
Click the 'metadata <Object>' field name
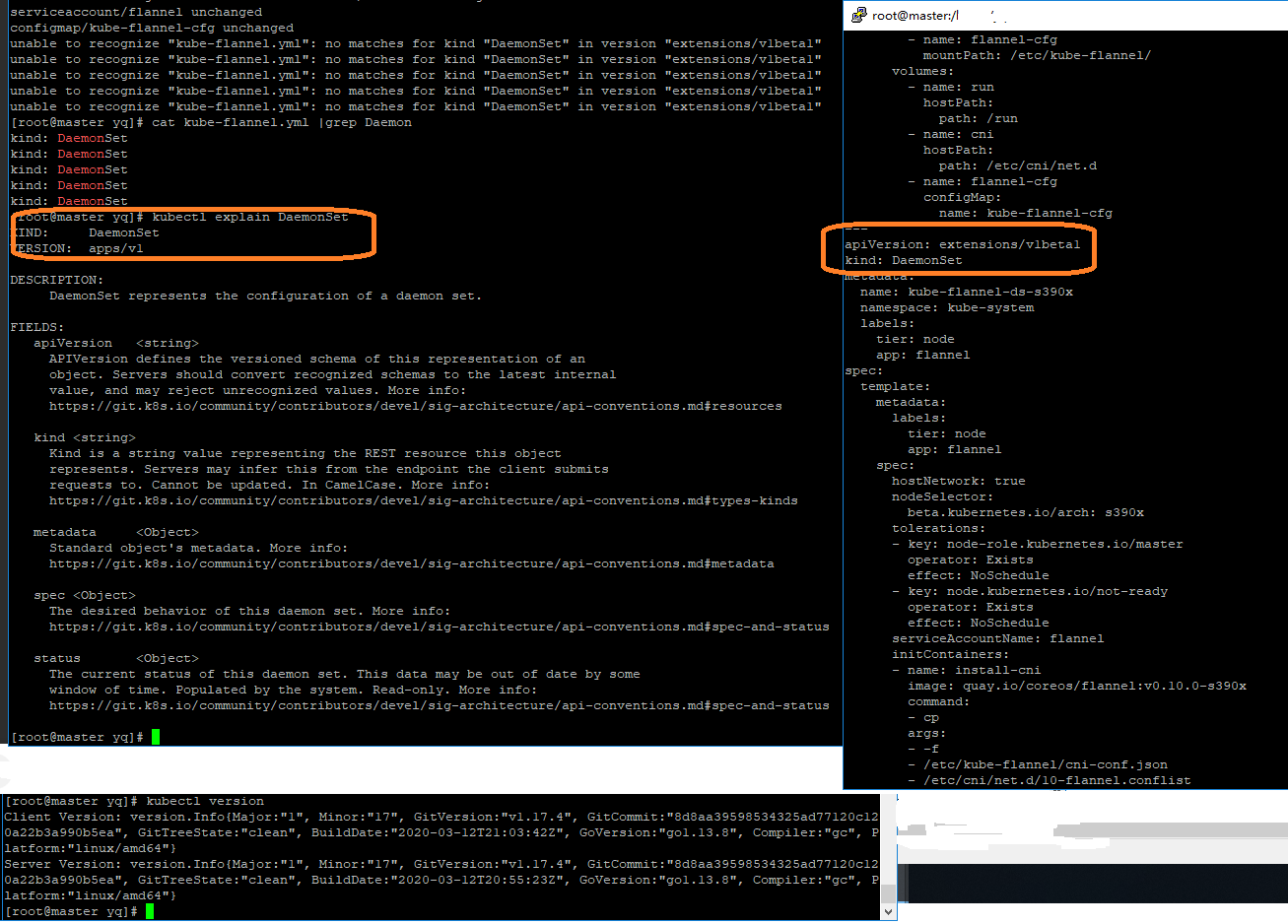pos(116,532)
